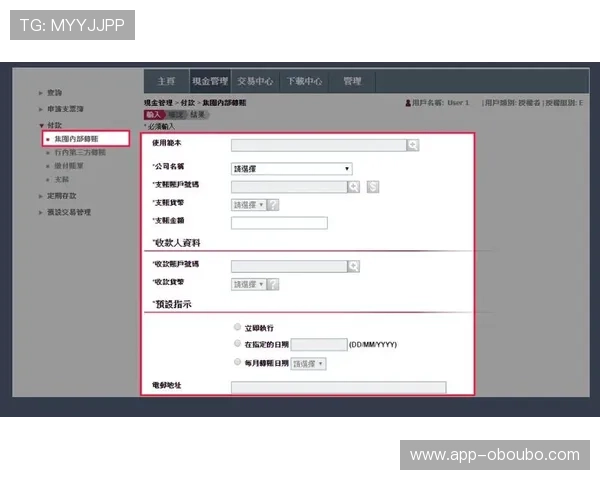
Task: Click the 收款賬戶號碼 input field
Action: point(289,266)
